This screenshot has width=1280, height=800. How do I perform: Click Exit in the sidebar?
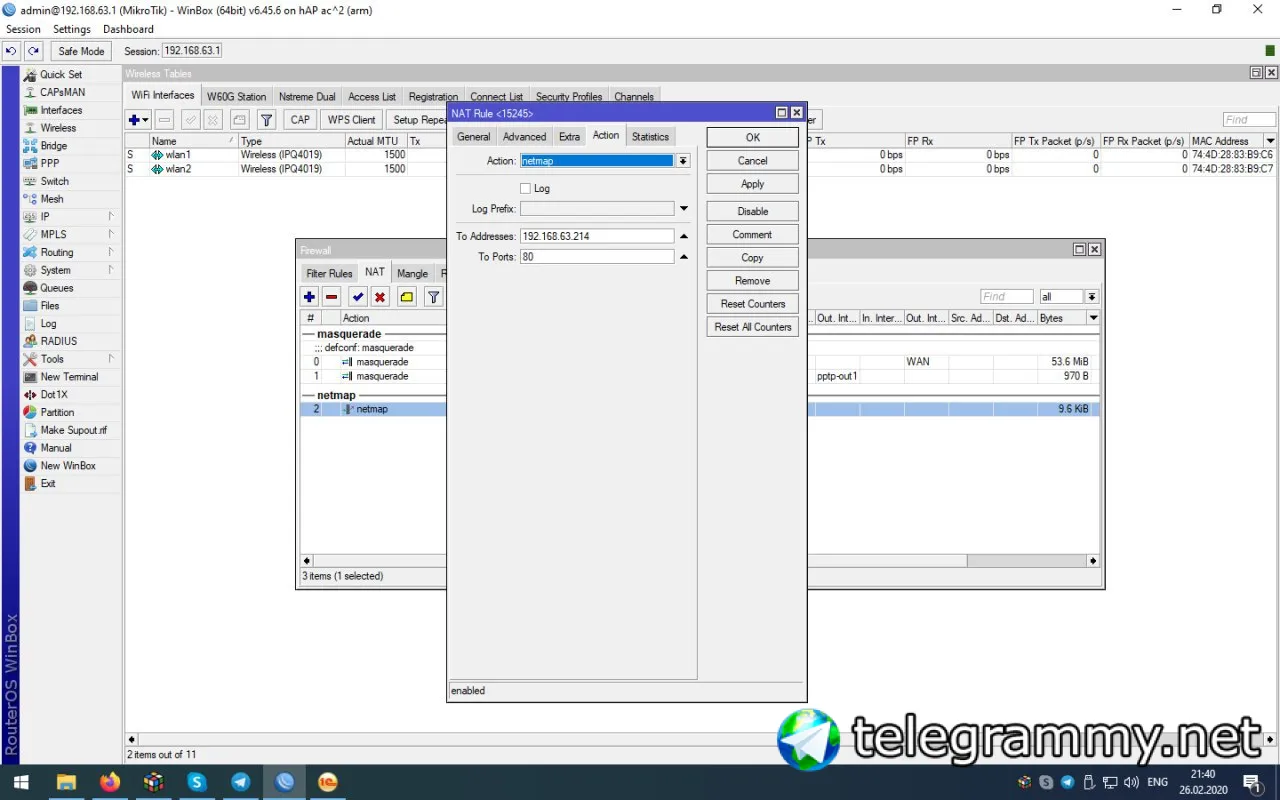pos(48,483)
